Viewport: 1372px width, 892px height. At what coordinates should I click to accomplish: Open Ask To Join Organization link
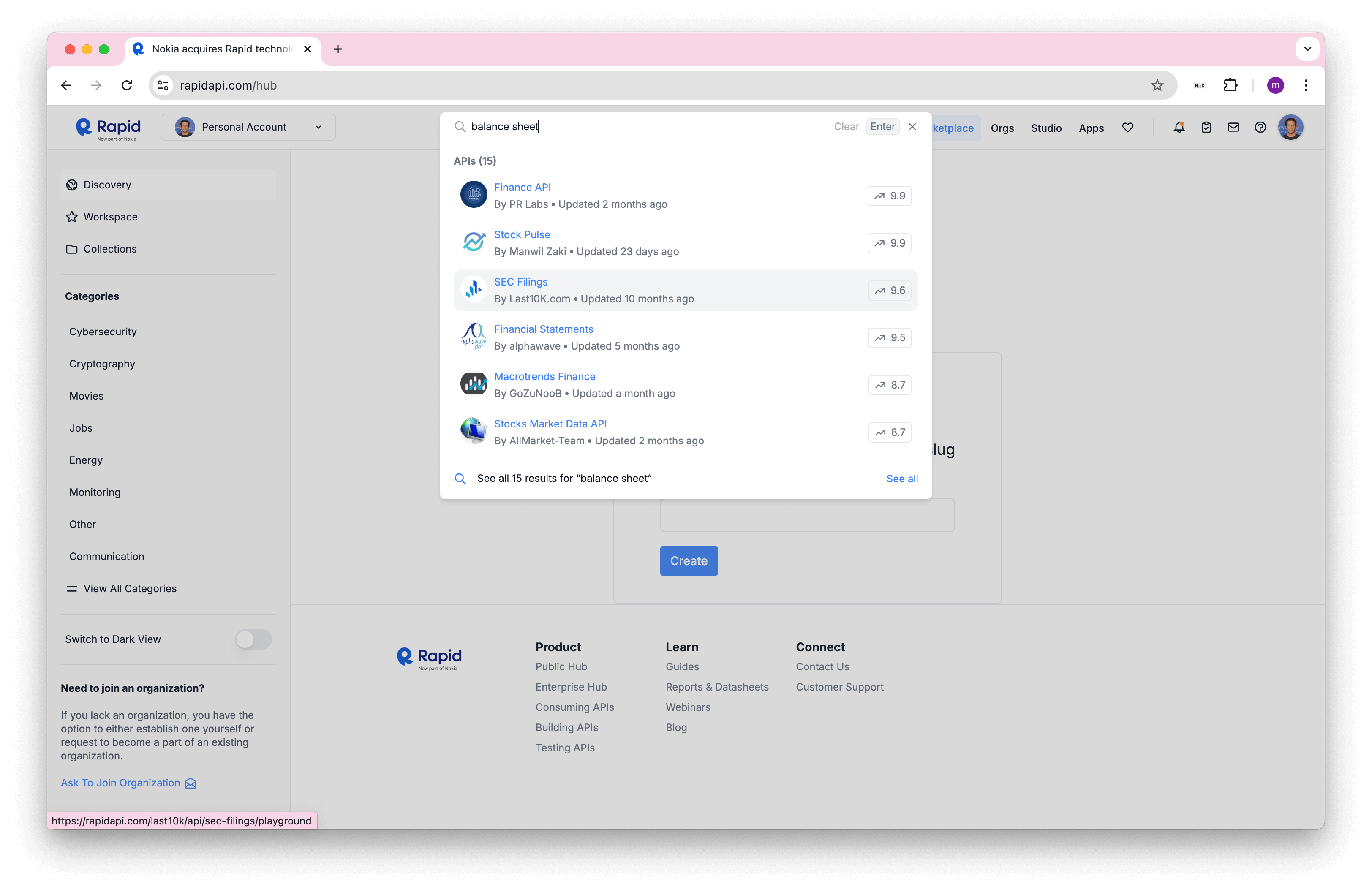tap(128, 783)
